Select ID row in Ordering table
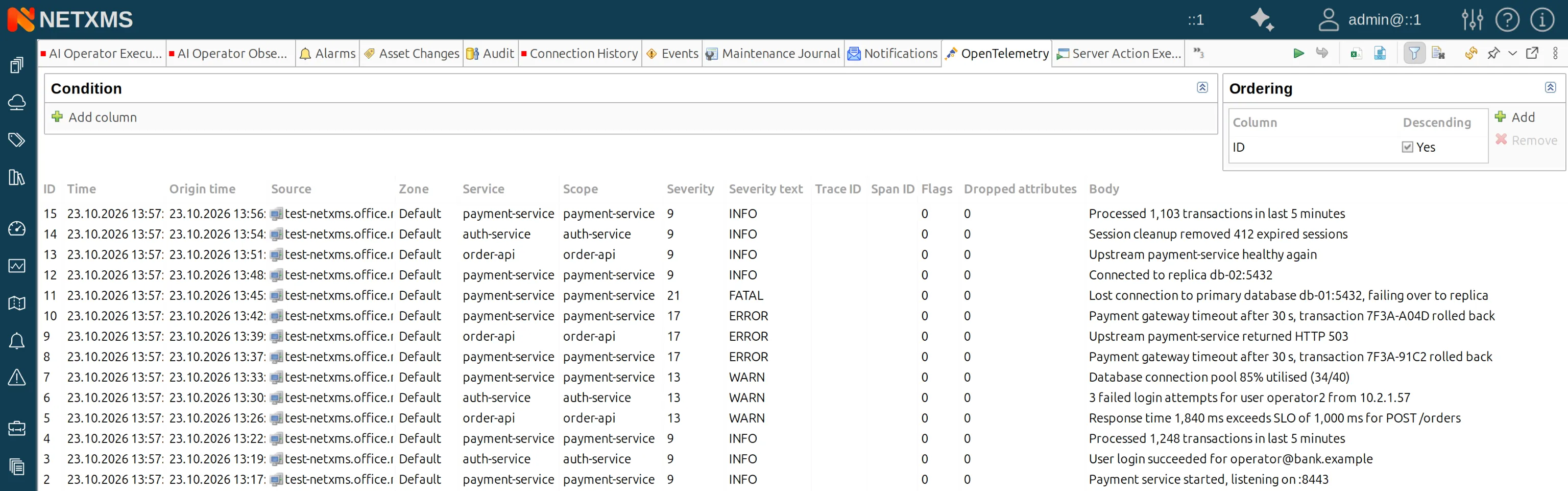Screen dimensions: 1568x491 [1358, 147]
